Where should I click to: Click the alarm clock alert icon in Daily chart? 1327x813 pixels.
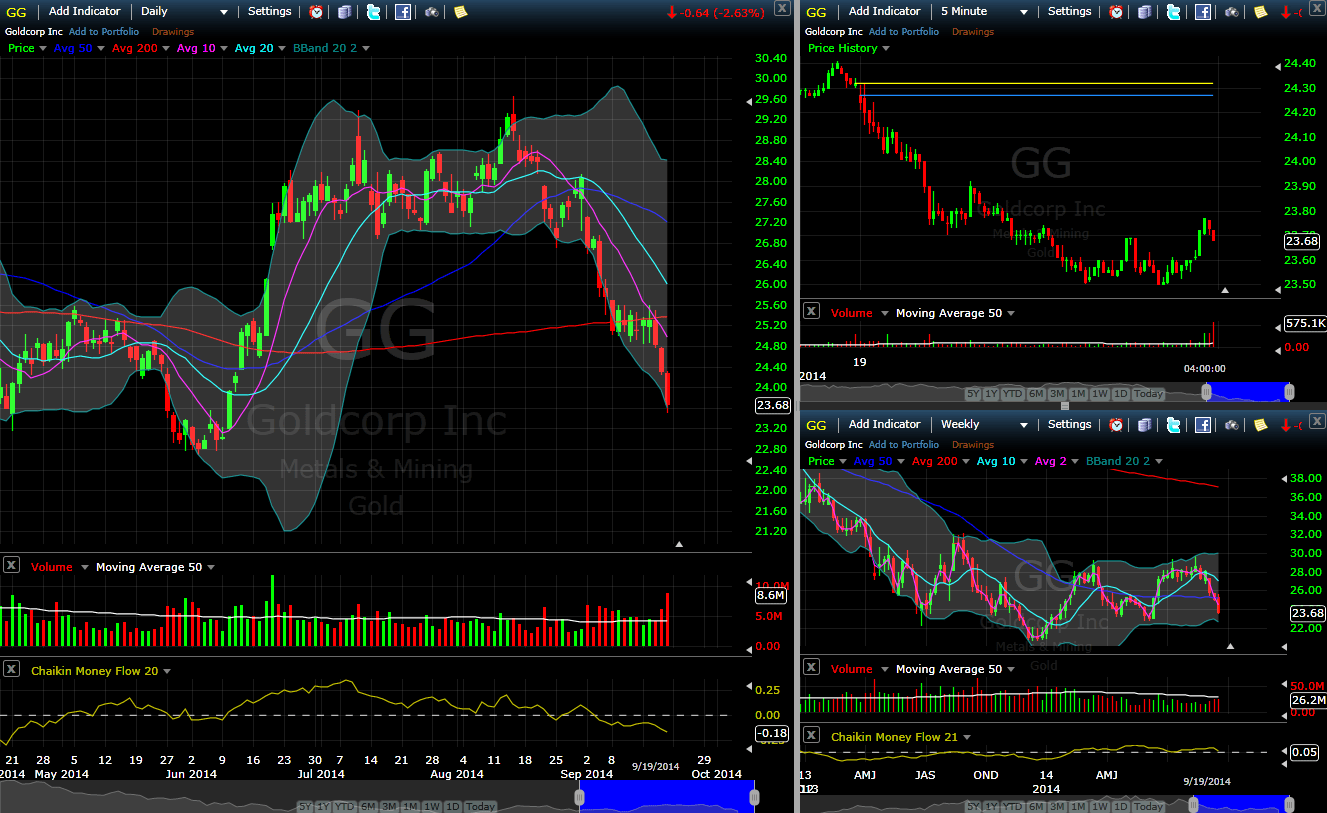pyautogui.click(x=316, y=12)
